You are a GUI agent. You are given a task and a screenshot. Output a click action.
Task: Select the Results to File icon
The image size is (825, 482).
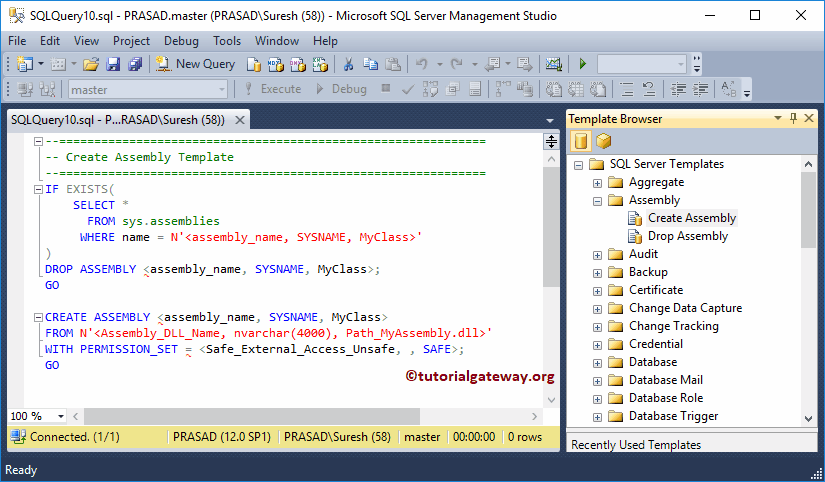coord(598,90)
